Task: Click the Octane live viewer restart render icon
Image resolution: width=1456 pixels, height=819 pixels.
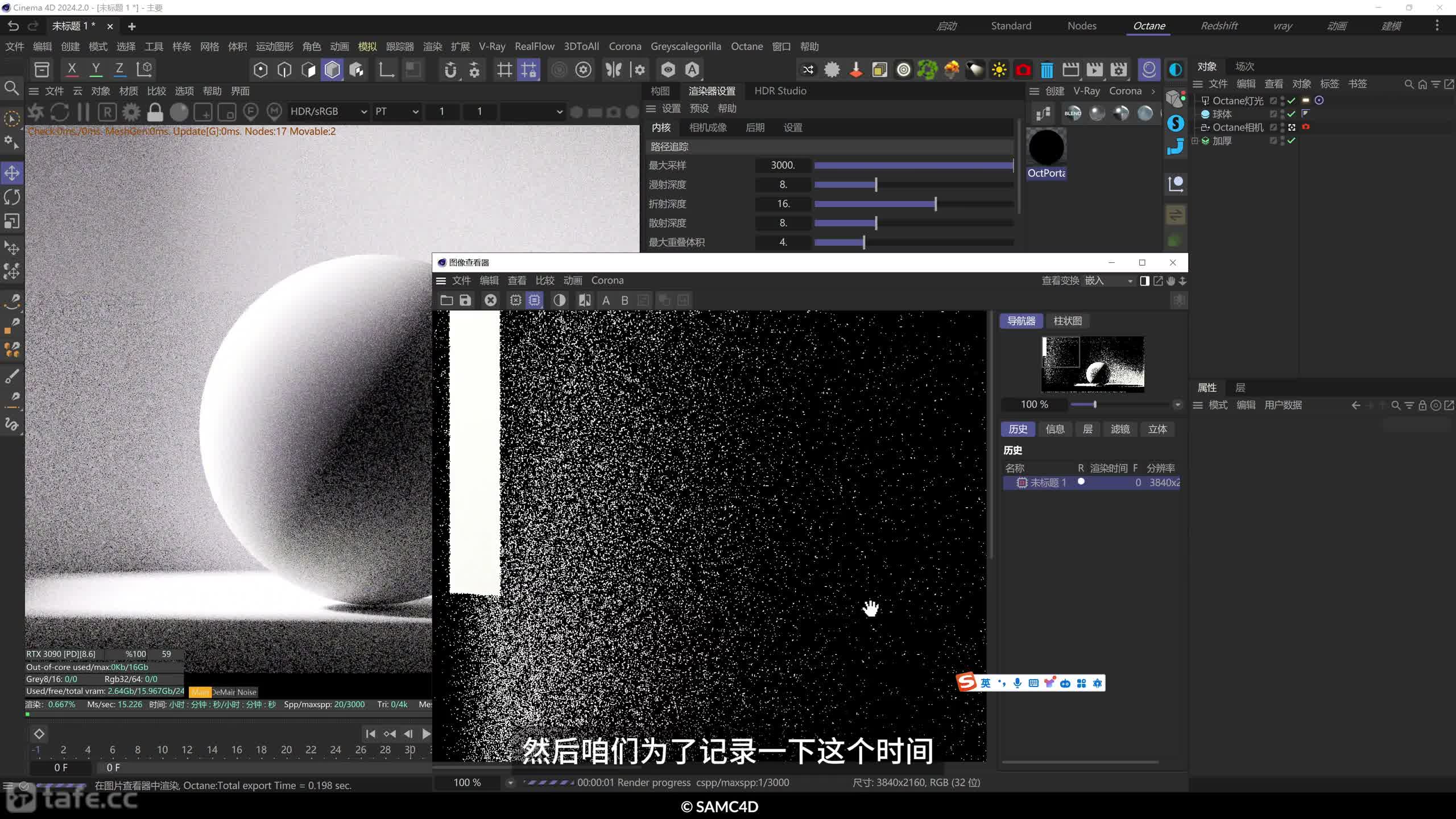Action: click(x=59, y=111)
